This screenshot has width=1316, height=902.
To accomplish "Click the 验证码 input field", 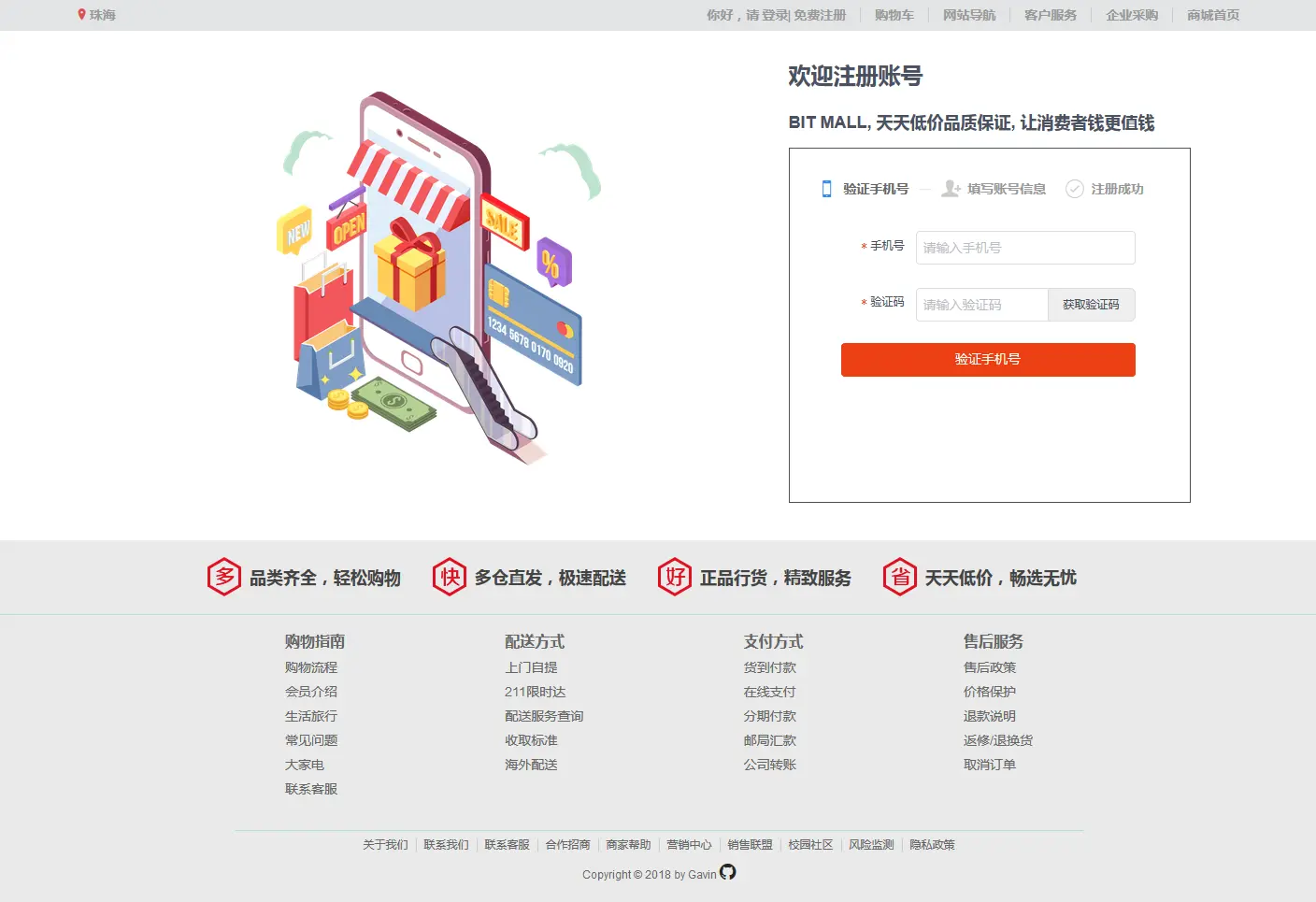I will click(981, 304).
